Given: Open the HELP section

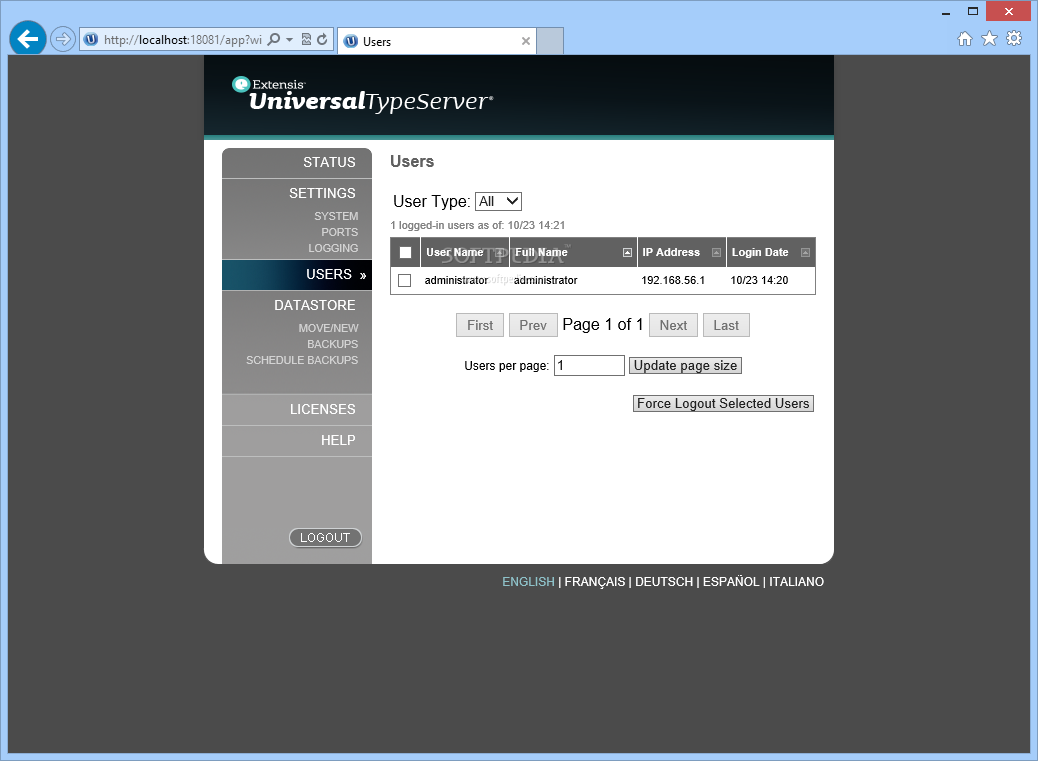Looking at the screenshot, I should point(338,440).
